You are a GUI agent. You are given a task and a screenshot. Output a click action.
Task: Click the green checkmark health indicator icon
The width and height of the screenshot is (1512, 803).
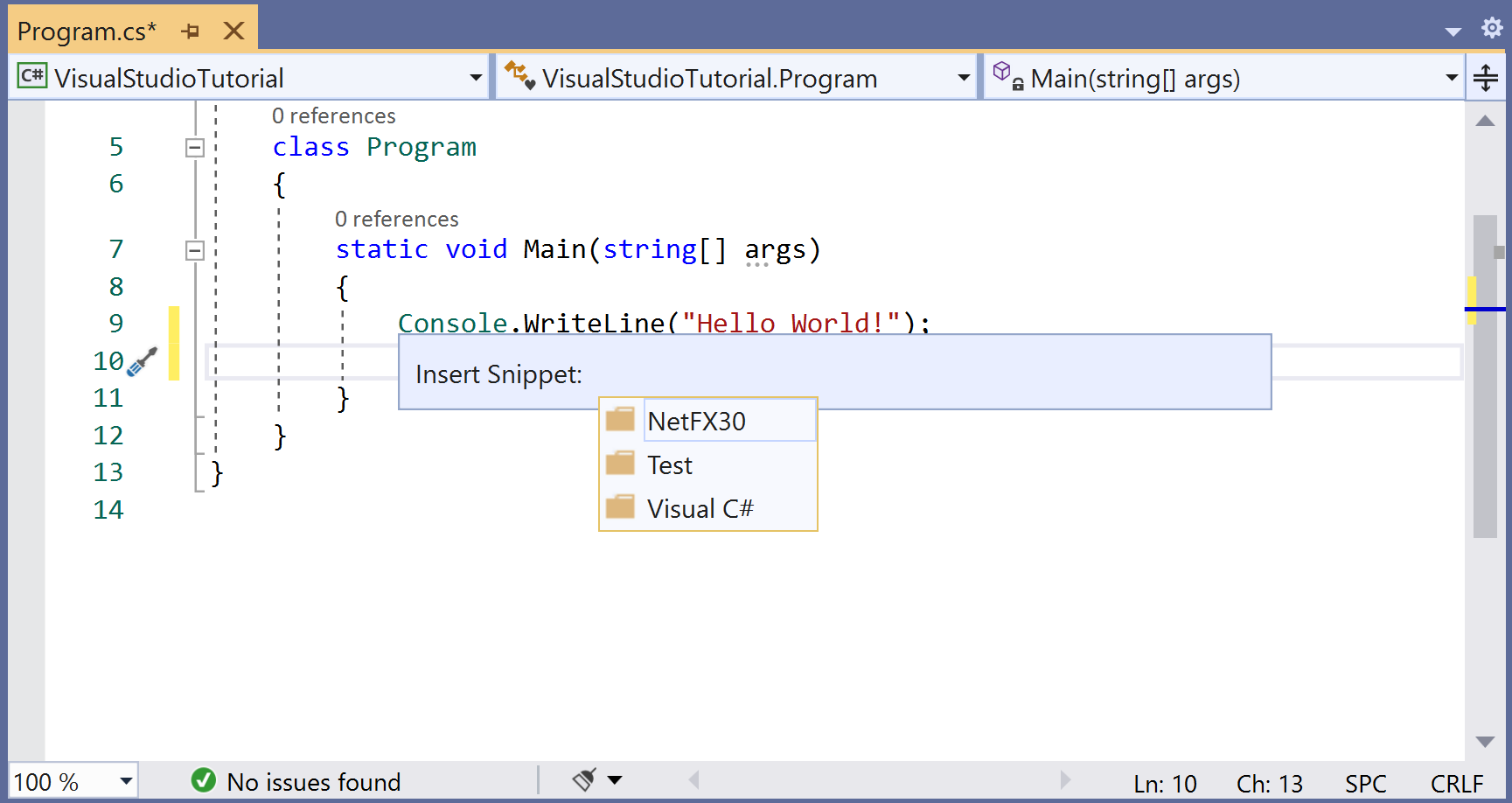(x=204, y=779)
